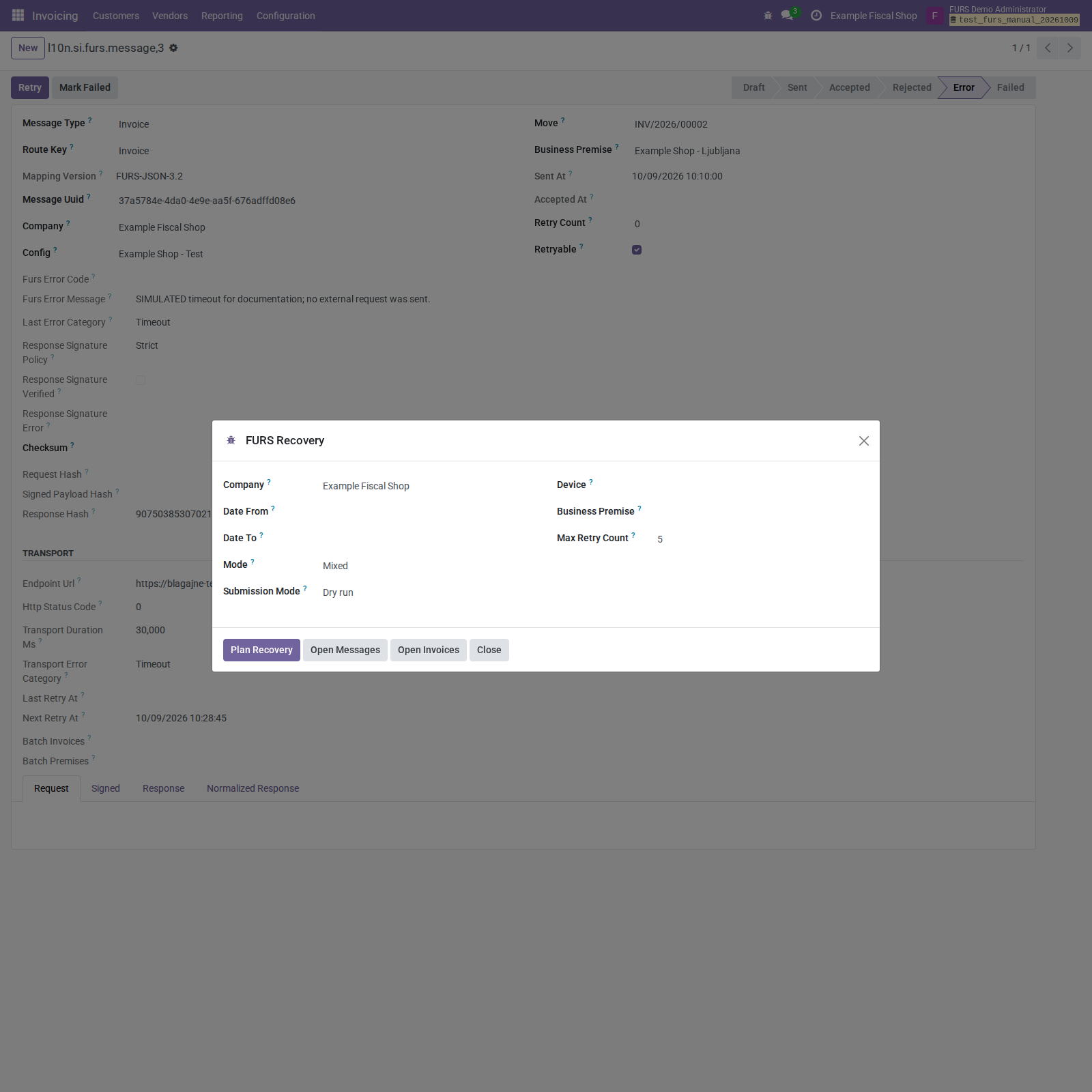Open the Configuration menu

[x=286, y=16]
